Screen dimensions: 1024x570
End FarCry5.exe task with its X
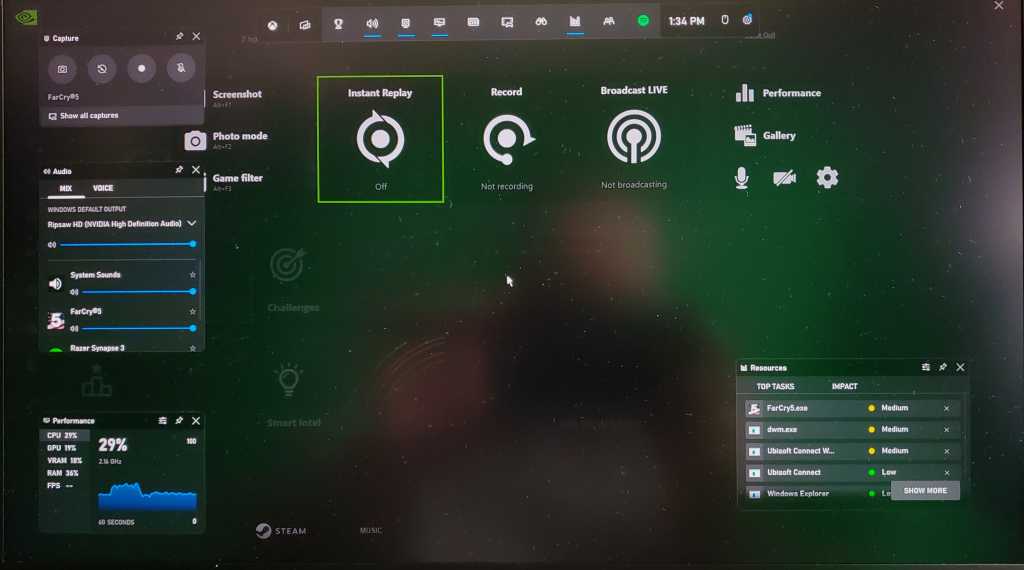946,409
